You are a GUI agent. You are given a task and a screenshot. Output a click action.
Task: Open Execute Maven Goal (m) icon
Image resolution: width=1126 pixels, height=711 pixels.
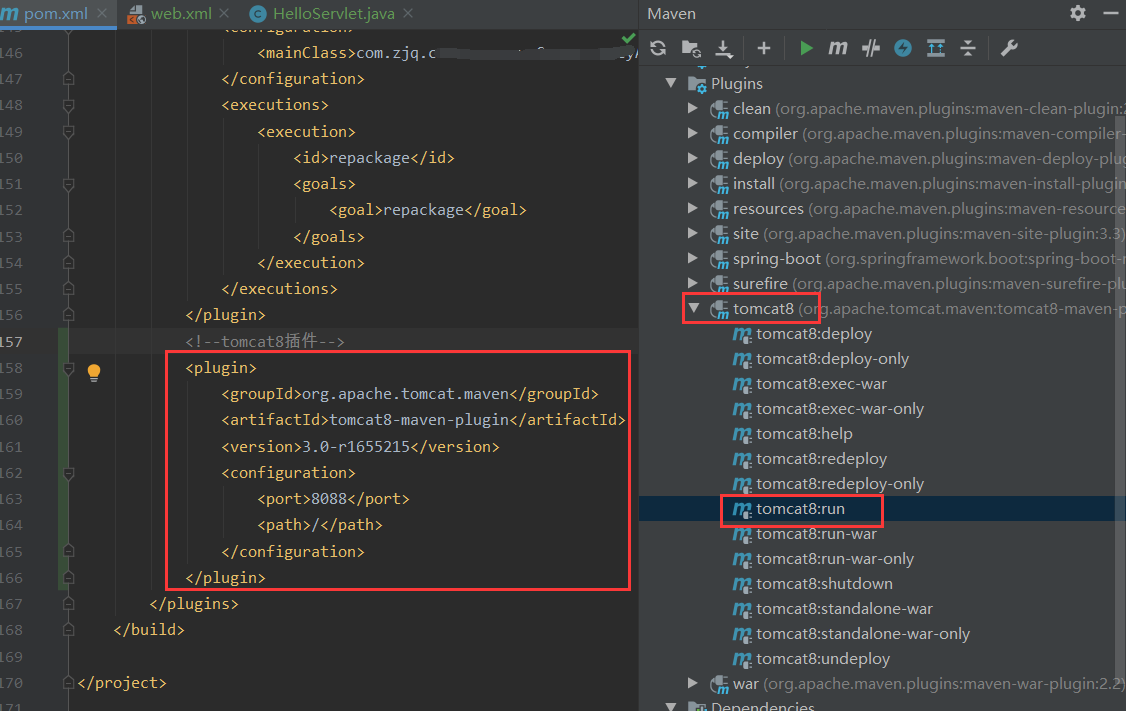tap(838, 48)
